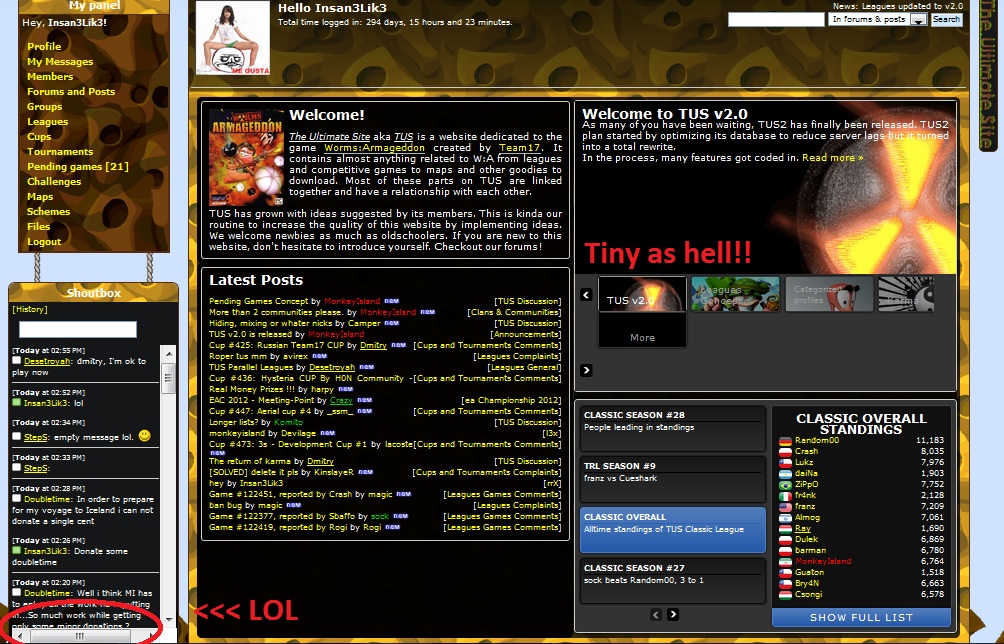Go to previous page of league list
Image resolution: width=1004 pixels, height=644 pixels.
[x=656, y=615]
